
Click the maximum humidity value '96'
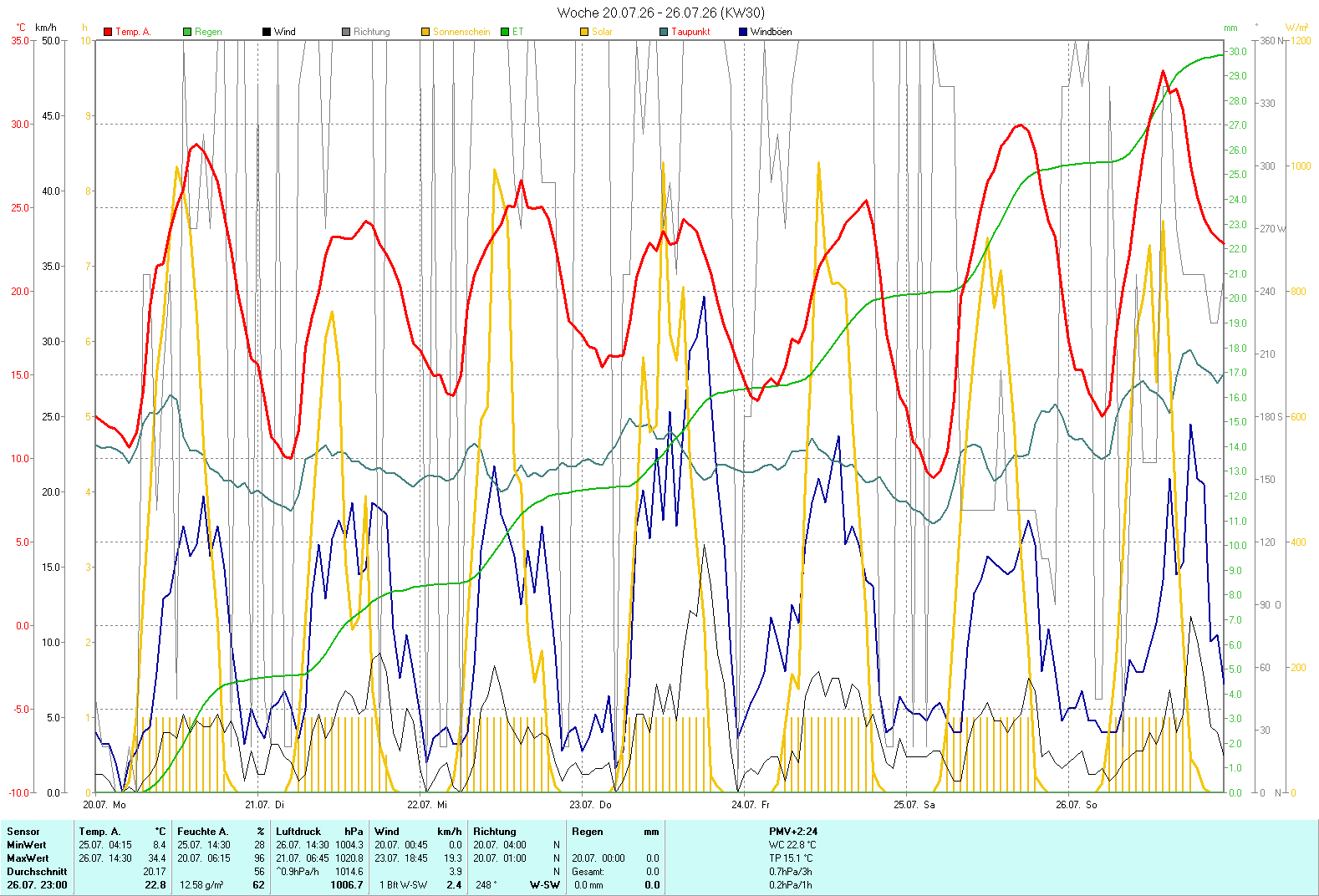pos(259,858)
